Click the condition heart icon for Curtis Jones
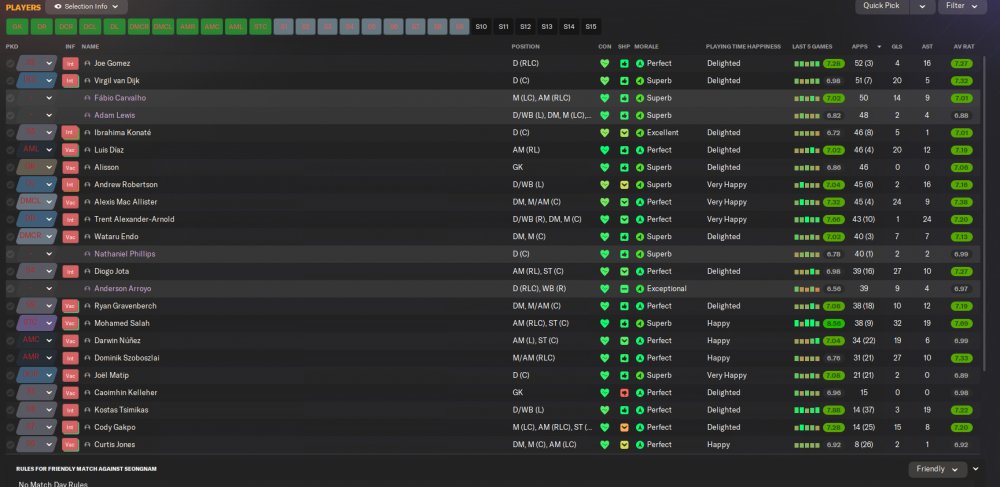This screenshot has width=1000, height=487. click(605, 444)
